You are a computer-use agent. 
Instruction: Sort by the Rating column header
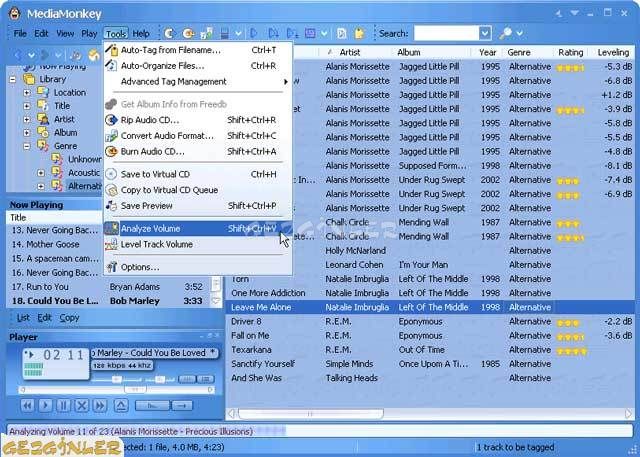point(571,52)
